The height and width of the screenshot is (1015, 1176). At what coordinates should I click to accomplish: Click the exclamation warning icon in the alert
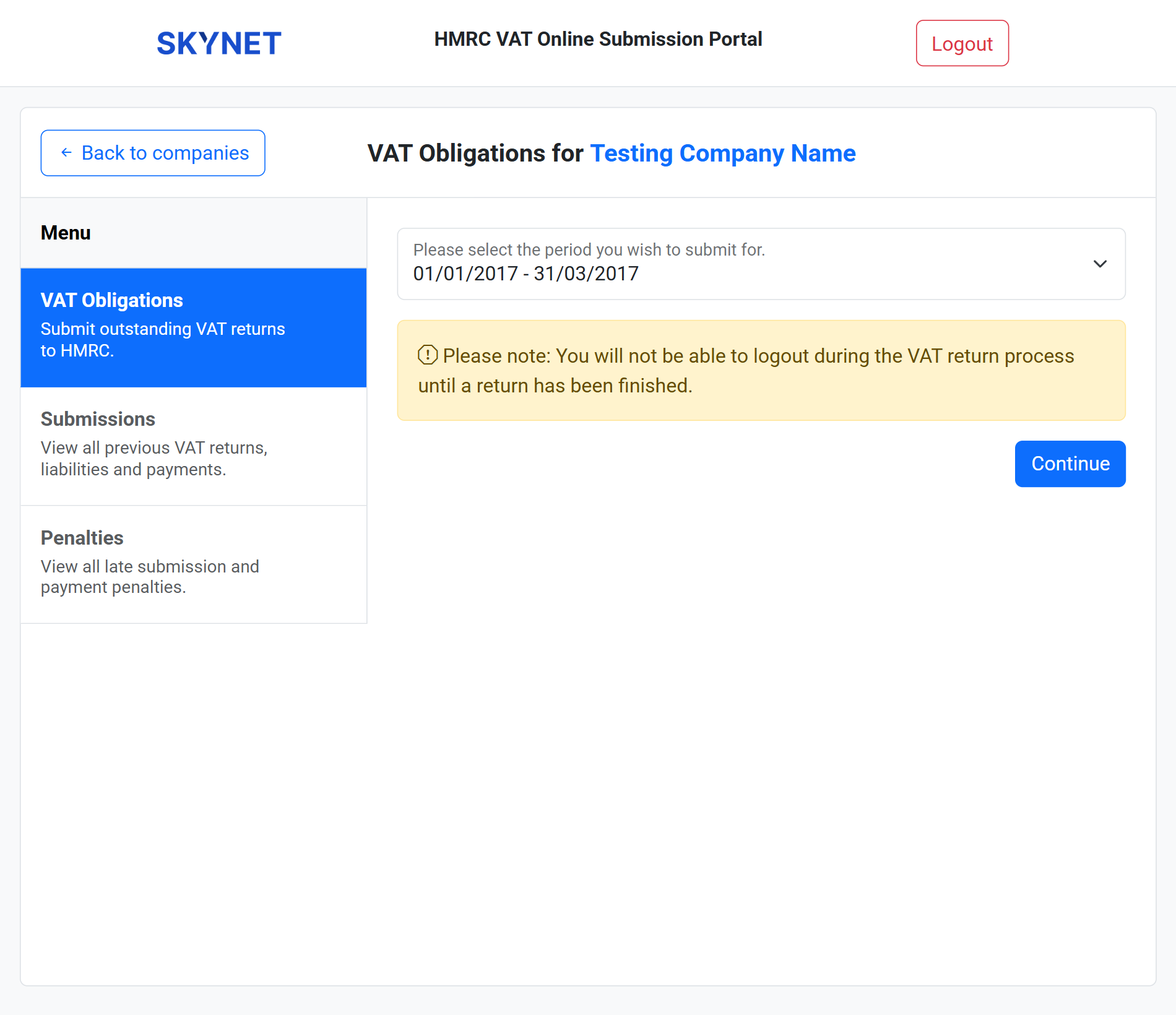[427, 355]
